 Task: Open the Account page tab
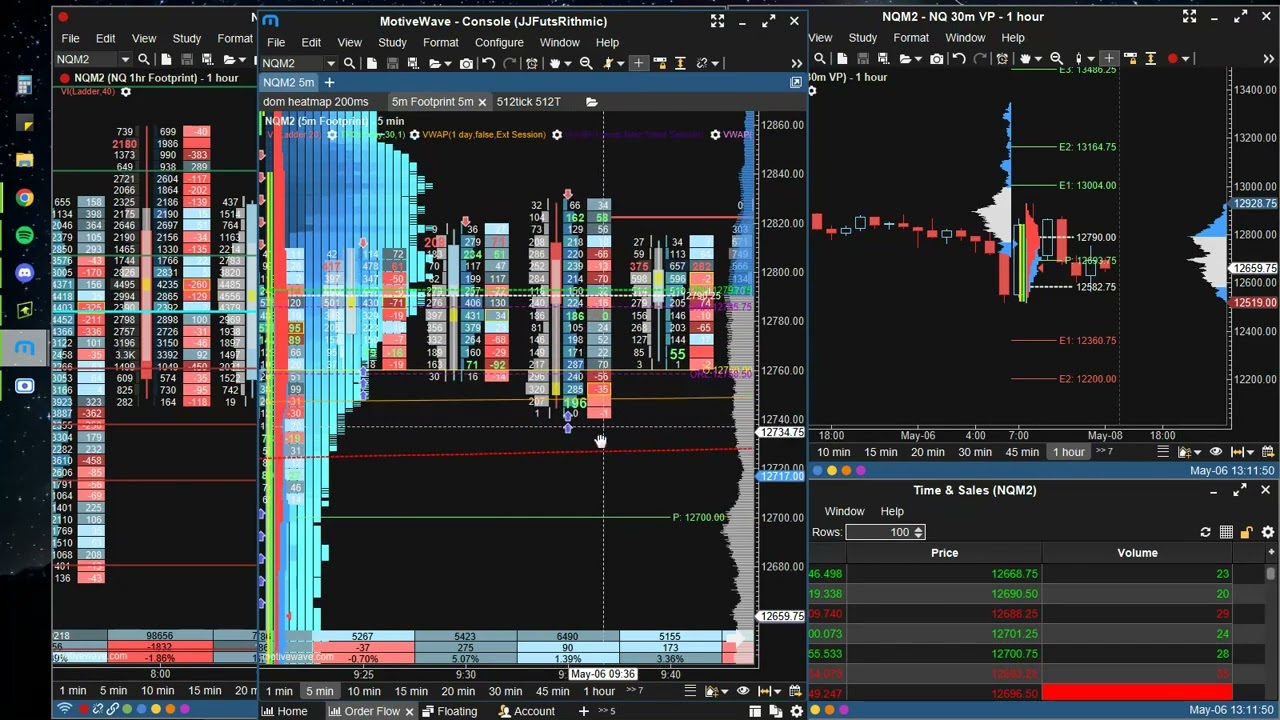click(x=525, y=711)
